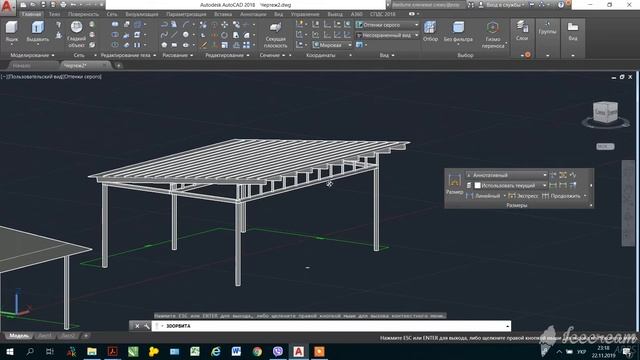Viewport: 640px width, 360px height.
Task: Open the Вид panel icon at ribbon end
Action: coord(573,27)
